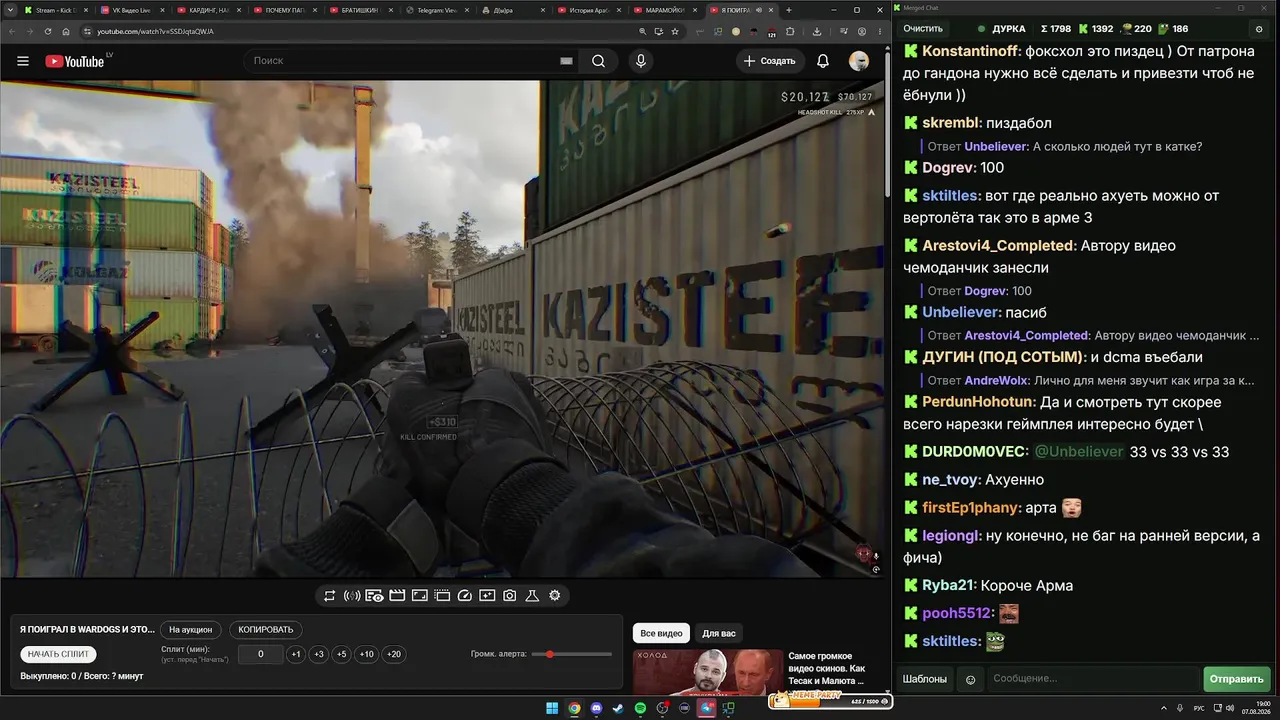Open the YouTube account avatar menu
Image resolution: width=1280 pixels, height=720 pixels.
click(x=859, y=61)
